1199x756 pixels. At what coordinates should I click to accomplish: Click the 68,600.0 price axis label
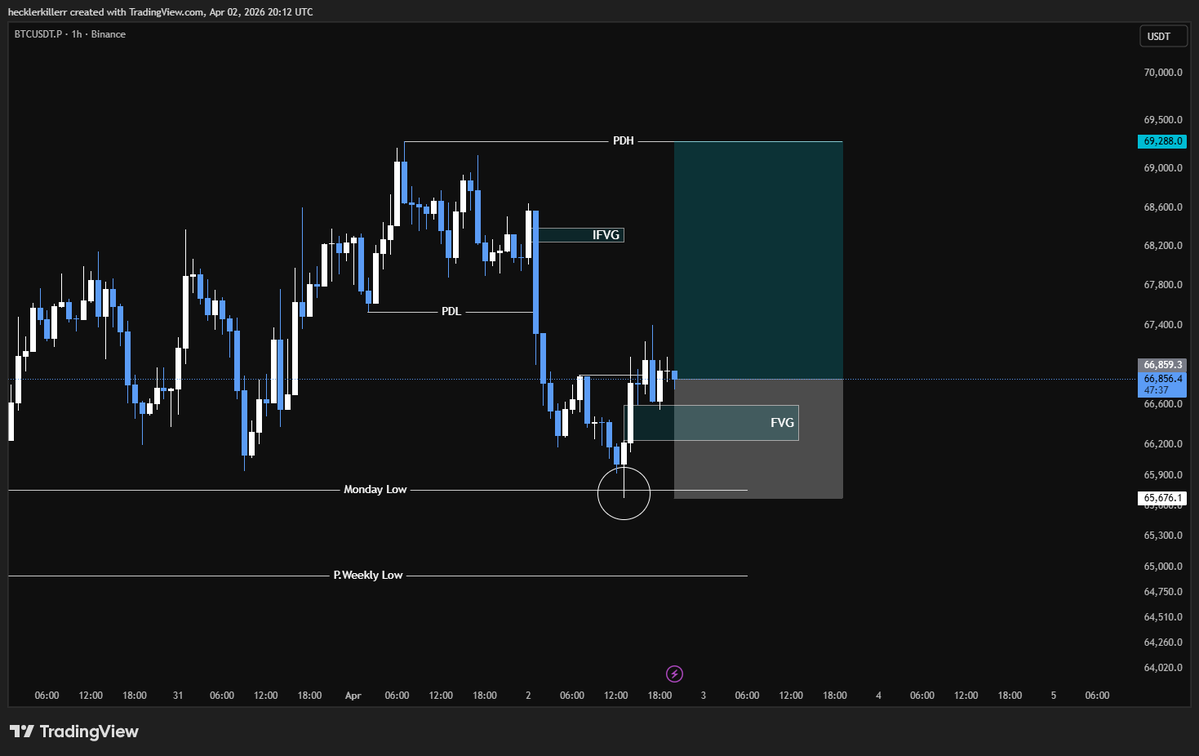[x=1162, y=207]
